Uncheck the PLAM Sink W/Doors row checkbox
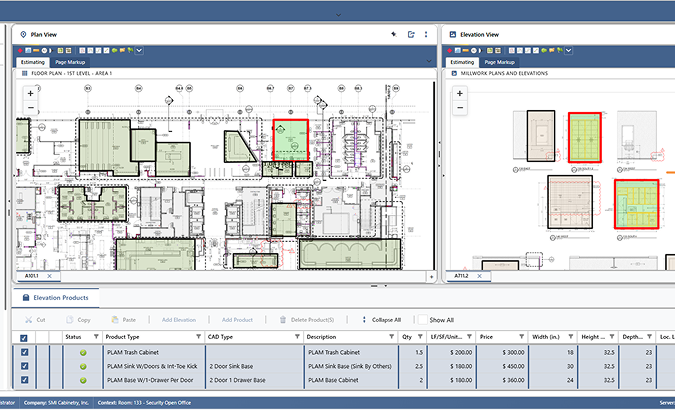This screenshot has width=676, height=410. click(x=25, y=366)
